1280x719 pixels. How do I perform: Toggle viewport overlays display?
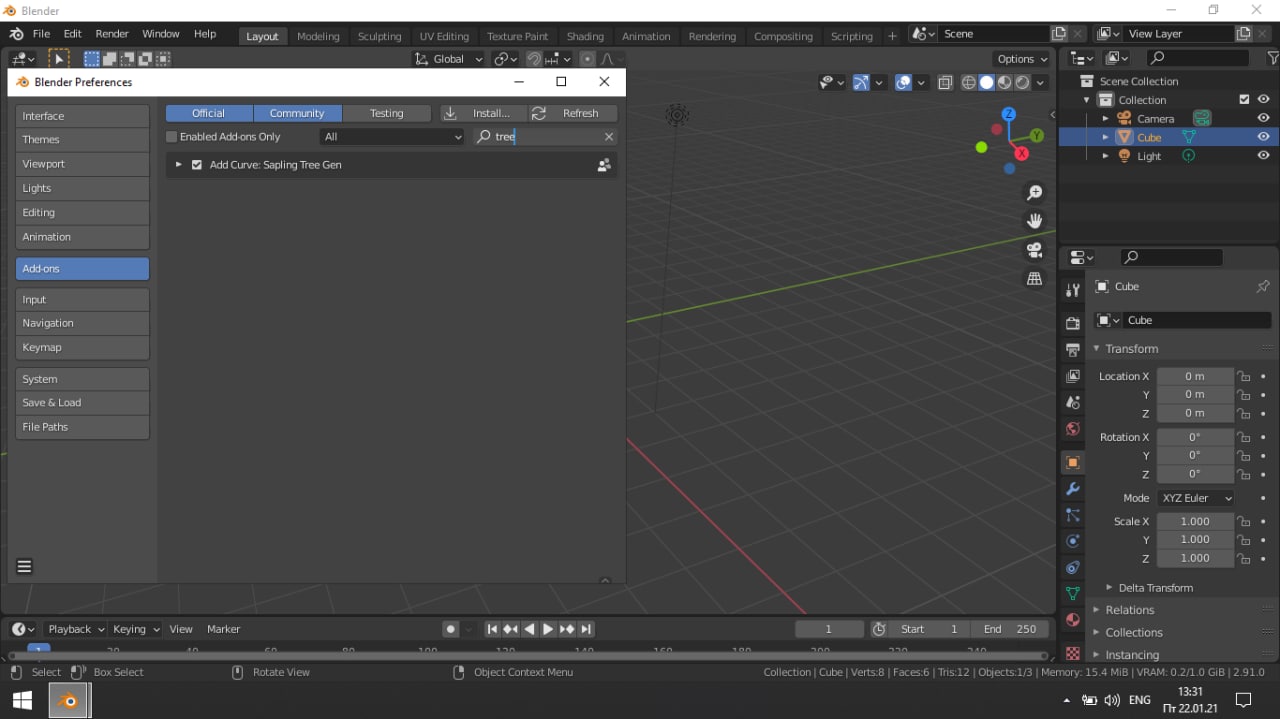click(903, 83)
